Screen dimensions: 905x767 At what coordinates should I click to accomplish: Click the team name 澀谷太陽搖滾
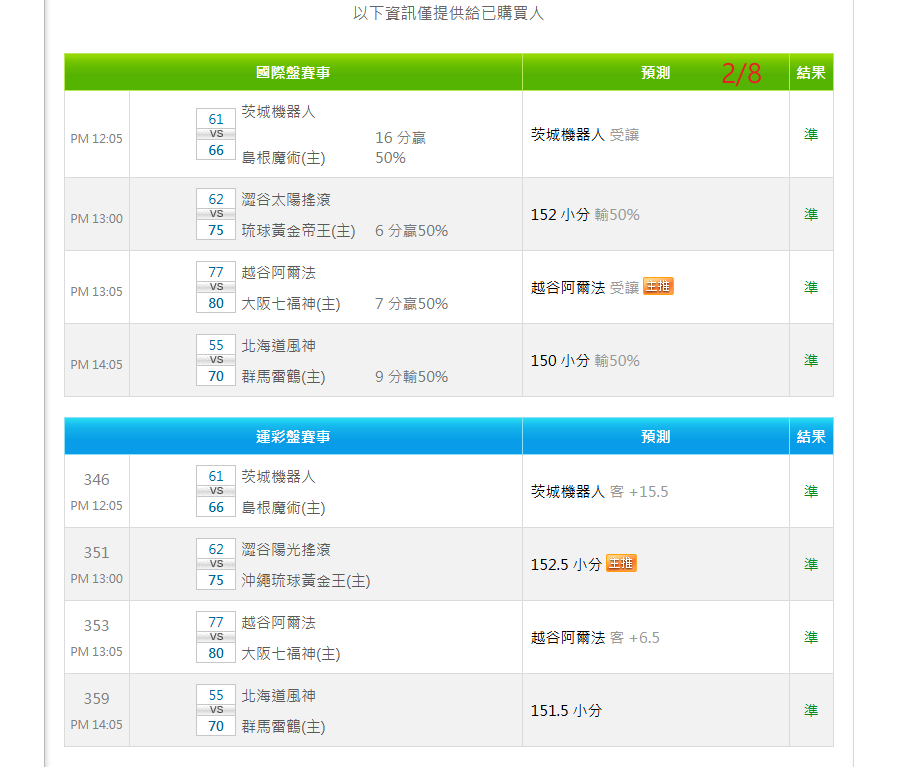286,200
